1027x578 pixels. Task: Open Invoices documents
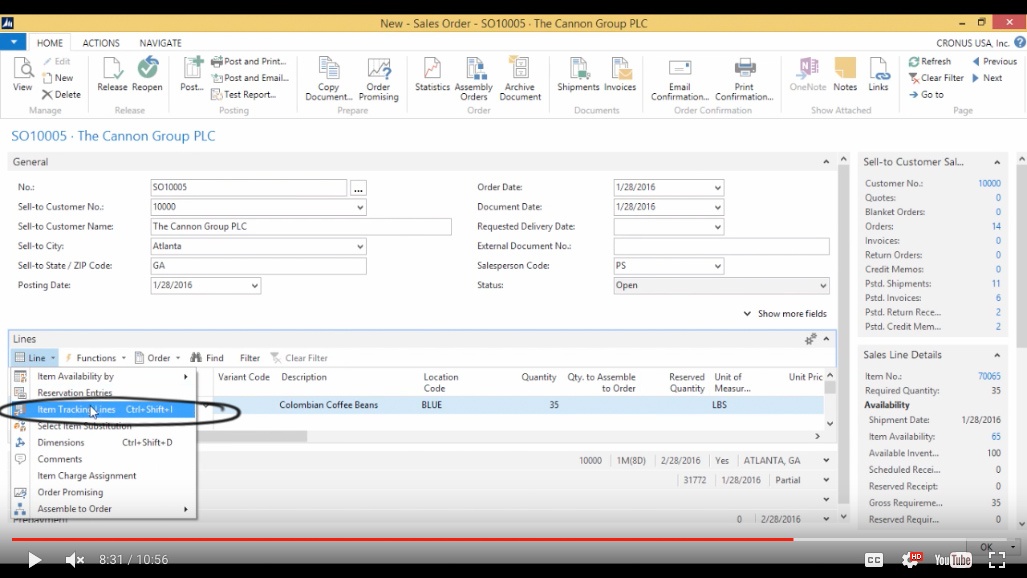pos(620,74)
